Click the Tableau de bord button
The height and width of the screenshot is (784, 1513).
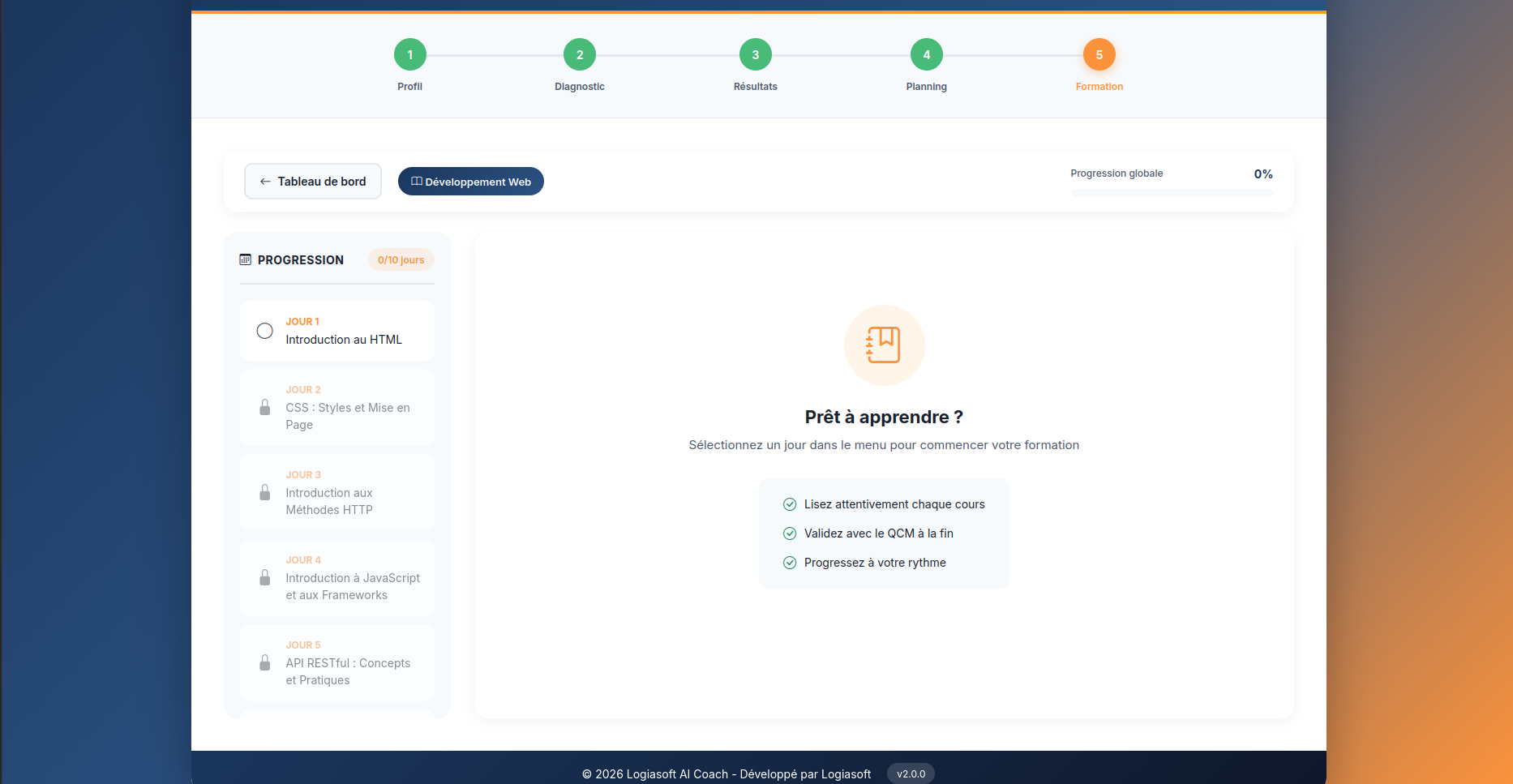point(312,181)
